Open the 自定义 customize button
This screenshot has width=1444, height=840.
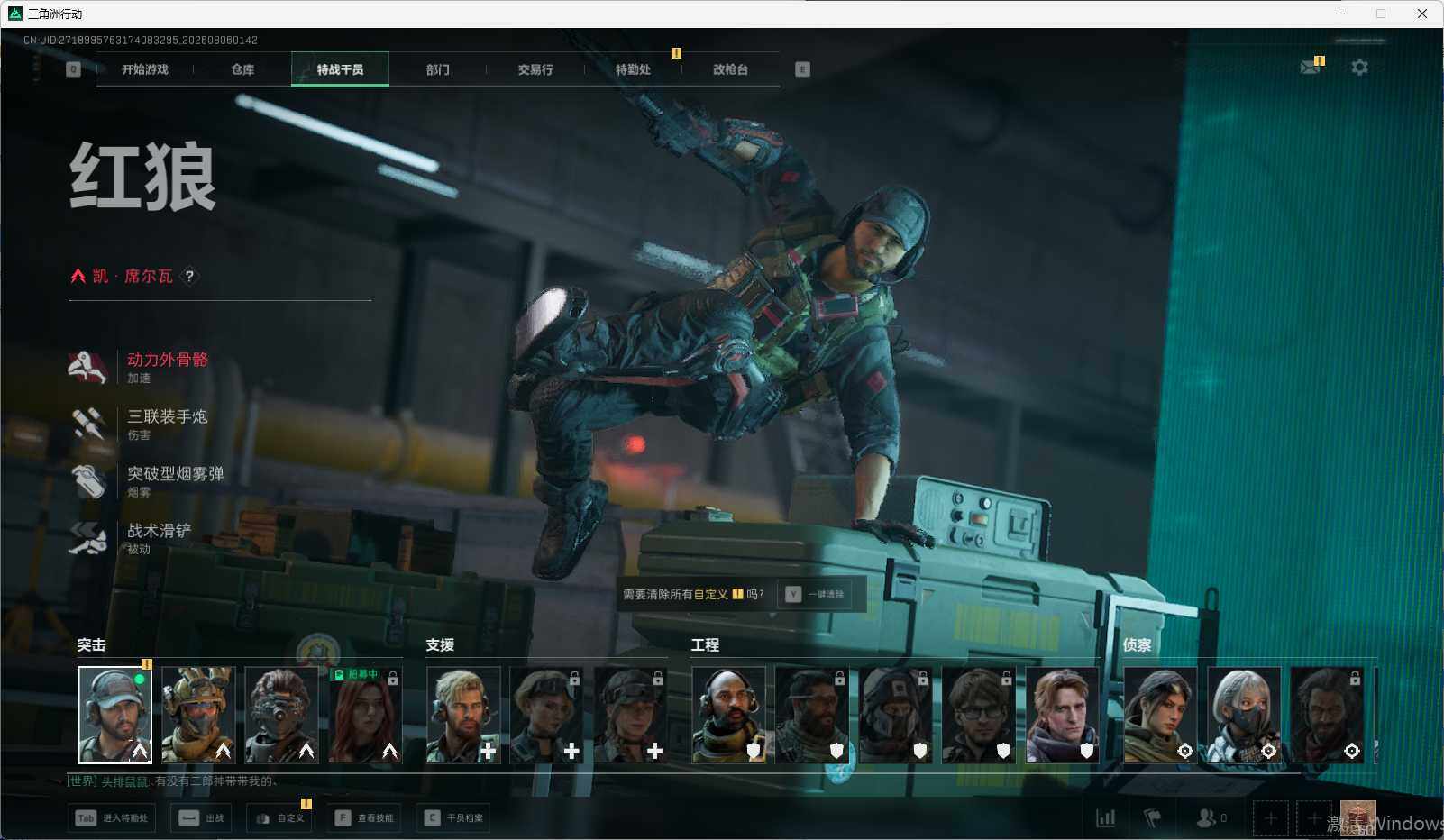[x=279, y=818]
